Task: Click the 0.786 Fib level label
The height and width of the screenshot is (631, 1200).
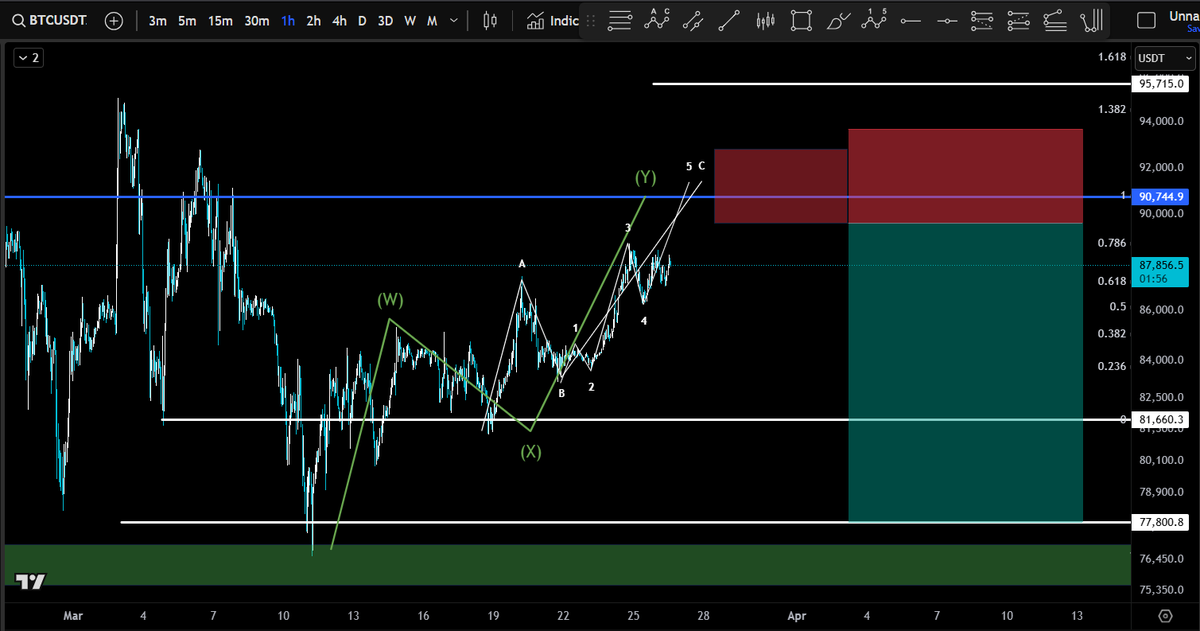Action: tap(1112, 243)
